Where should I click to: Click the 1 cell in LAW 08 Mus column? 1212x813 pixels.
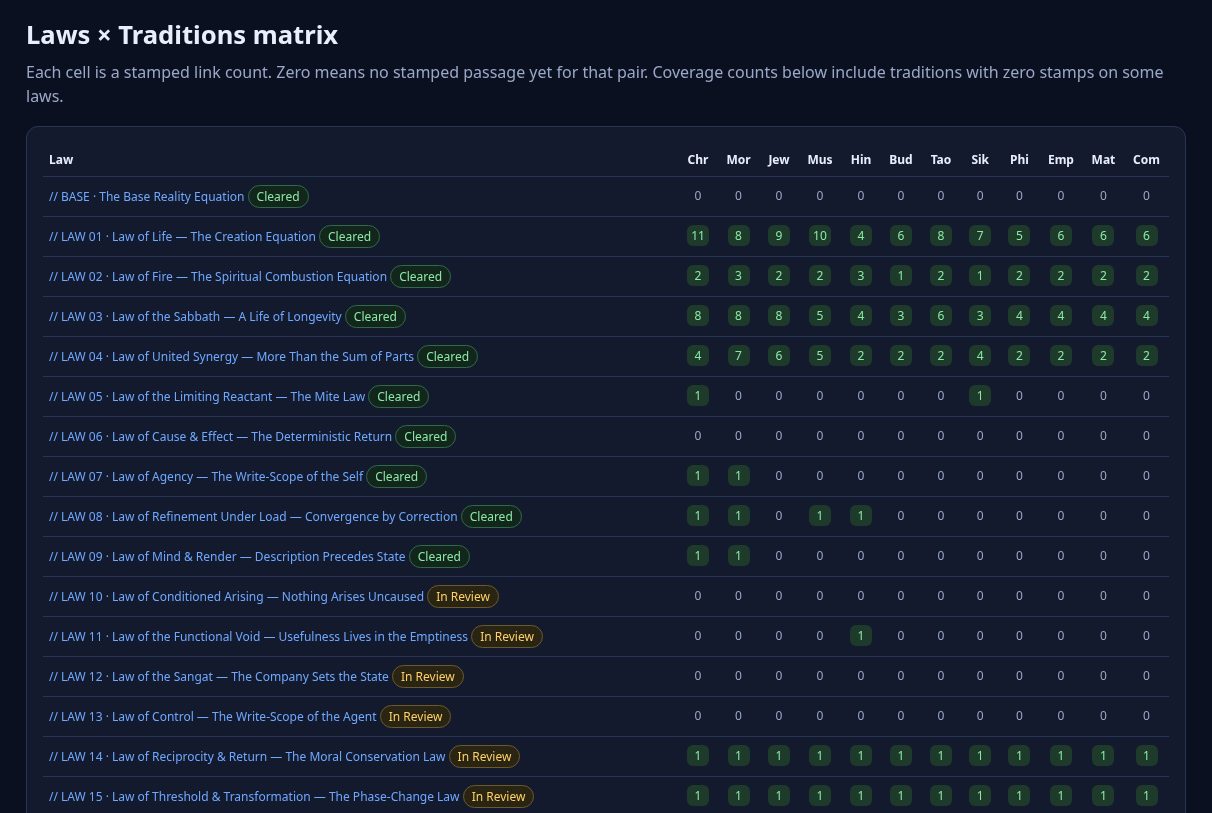[x=820, y=516]
